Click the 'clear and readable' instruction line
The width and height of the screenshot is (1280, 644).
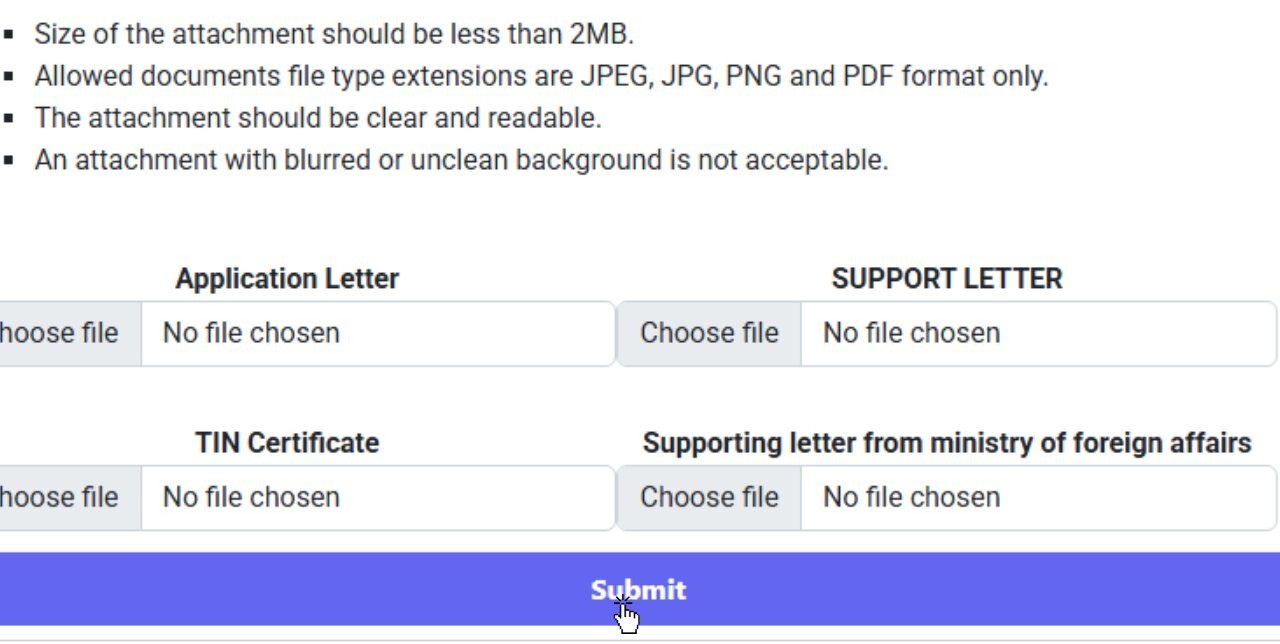click(x=317, y=118)
